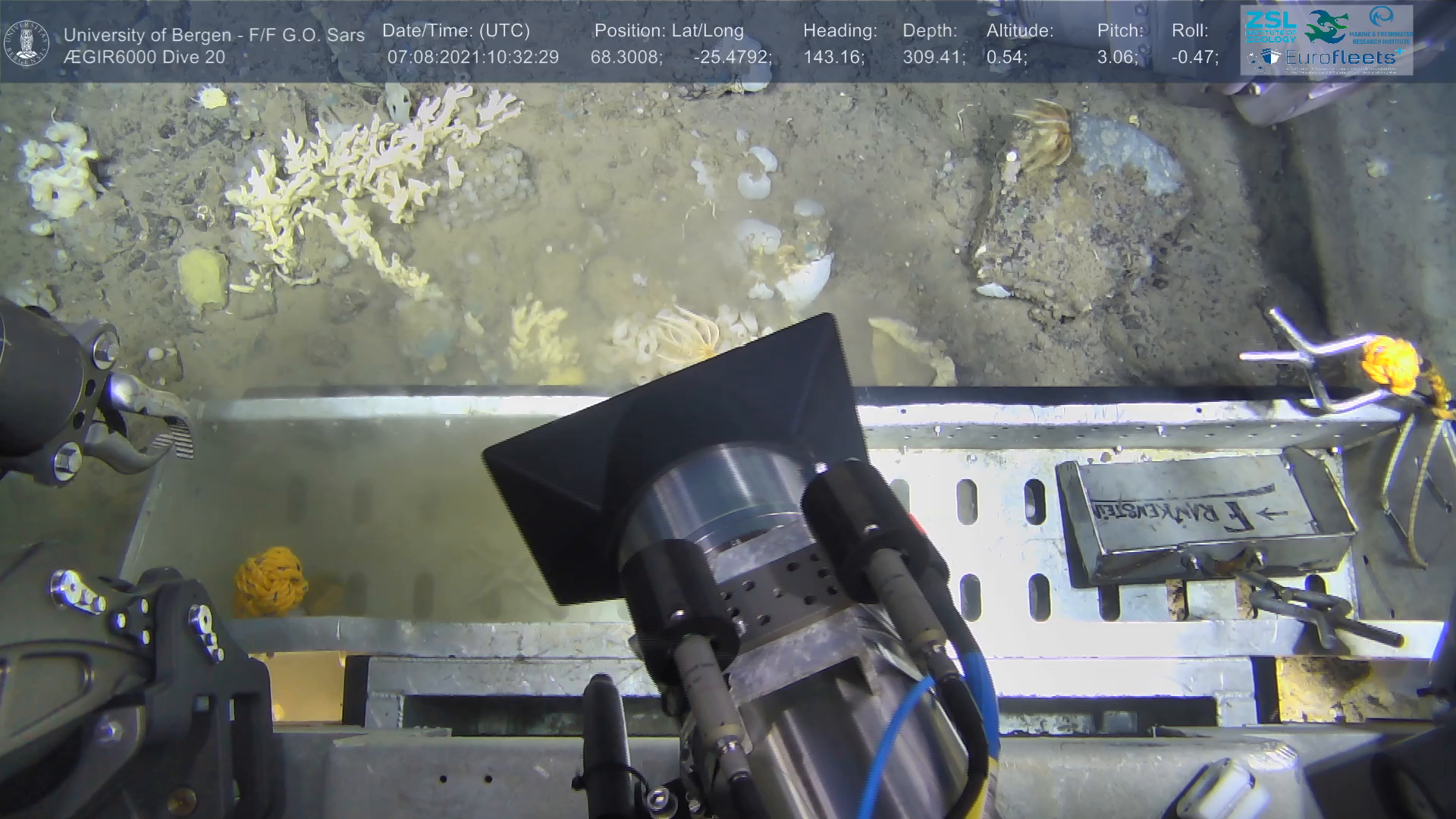Click the arrow marking on metal box
This screenshot has height=819, width=1456.
click(1272, 514)
